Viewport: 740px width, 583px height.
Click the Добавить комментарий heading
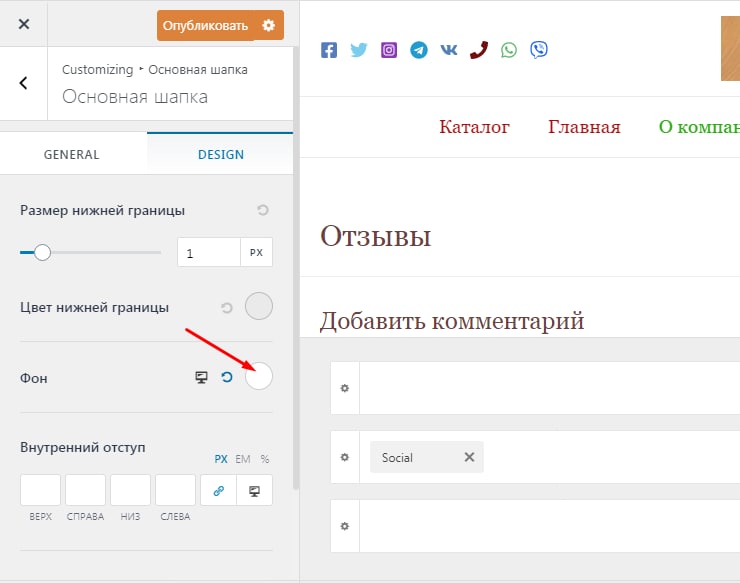(452, 321)
